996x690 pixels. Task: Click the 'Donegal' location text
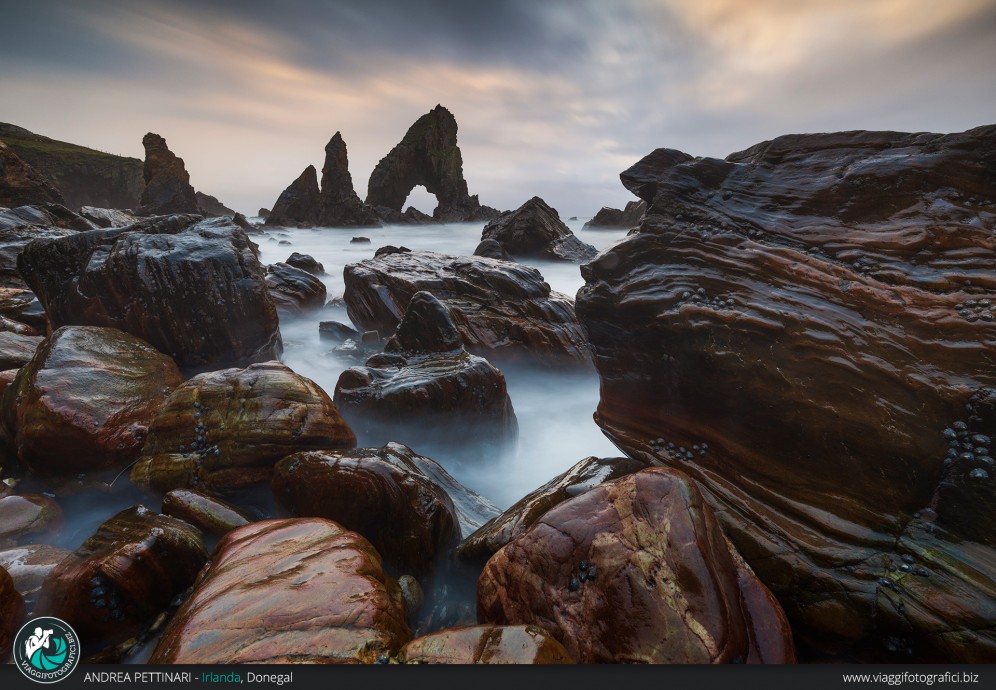point(270,677)
